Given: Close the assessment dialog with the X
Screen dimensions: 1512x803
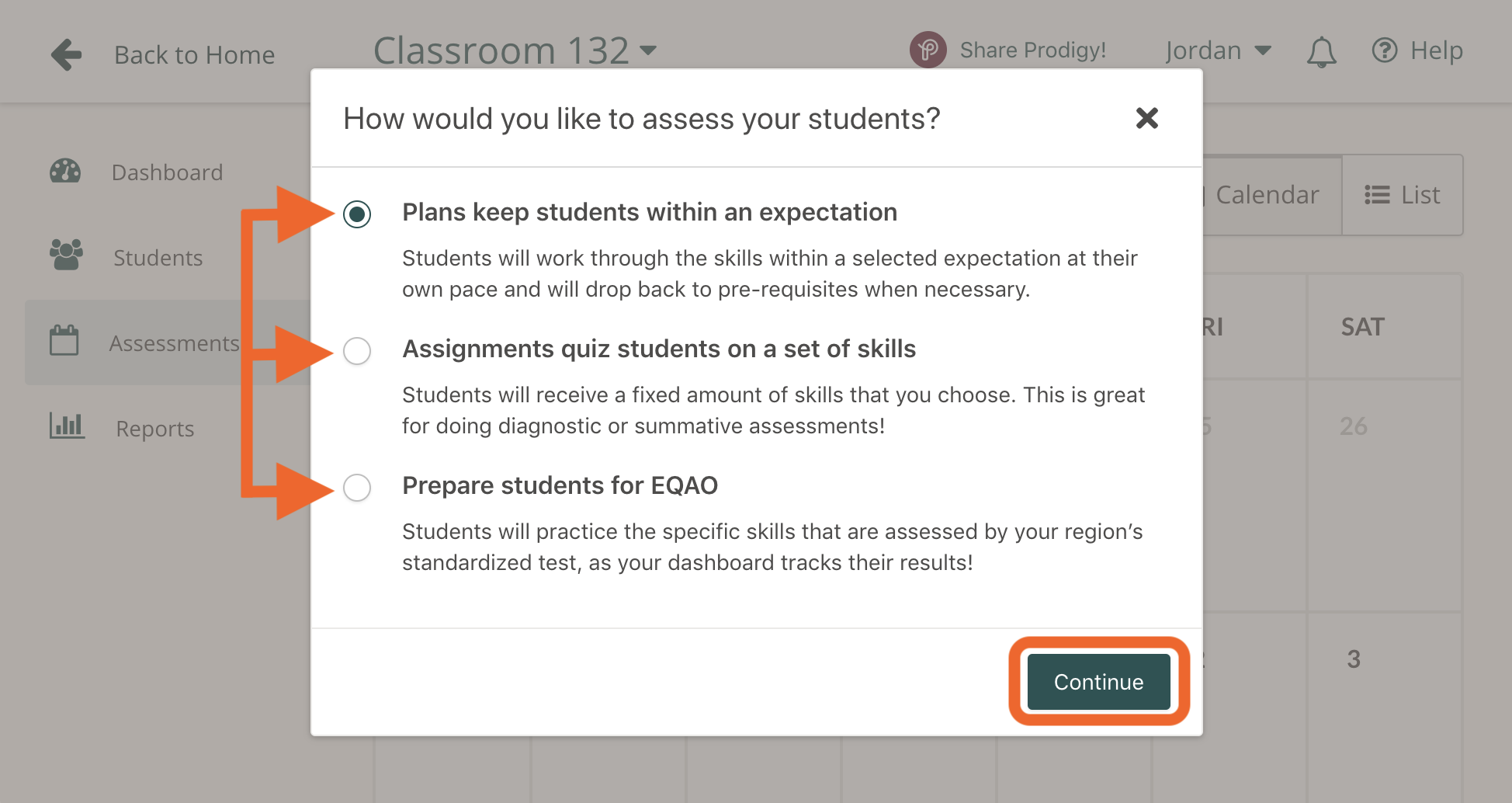Looking at the screenshot, I should [x=1146, y=119].
